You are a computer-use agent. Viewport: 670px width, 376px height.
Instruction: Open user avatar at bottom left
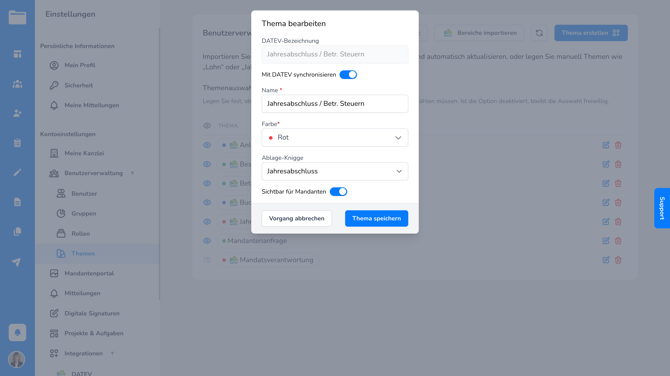17,359
